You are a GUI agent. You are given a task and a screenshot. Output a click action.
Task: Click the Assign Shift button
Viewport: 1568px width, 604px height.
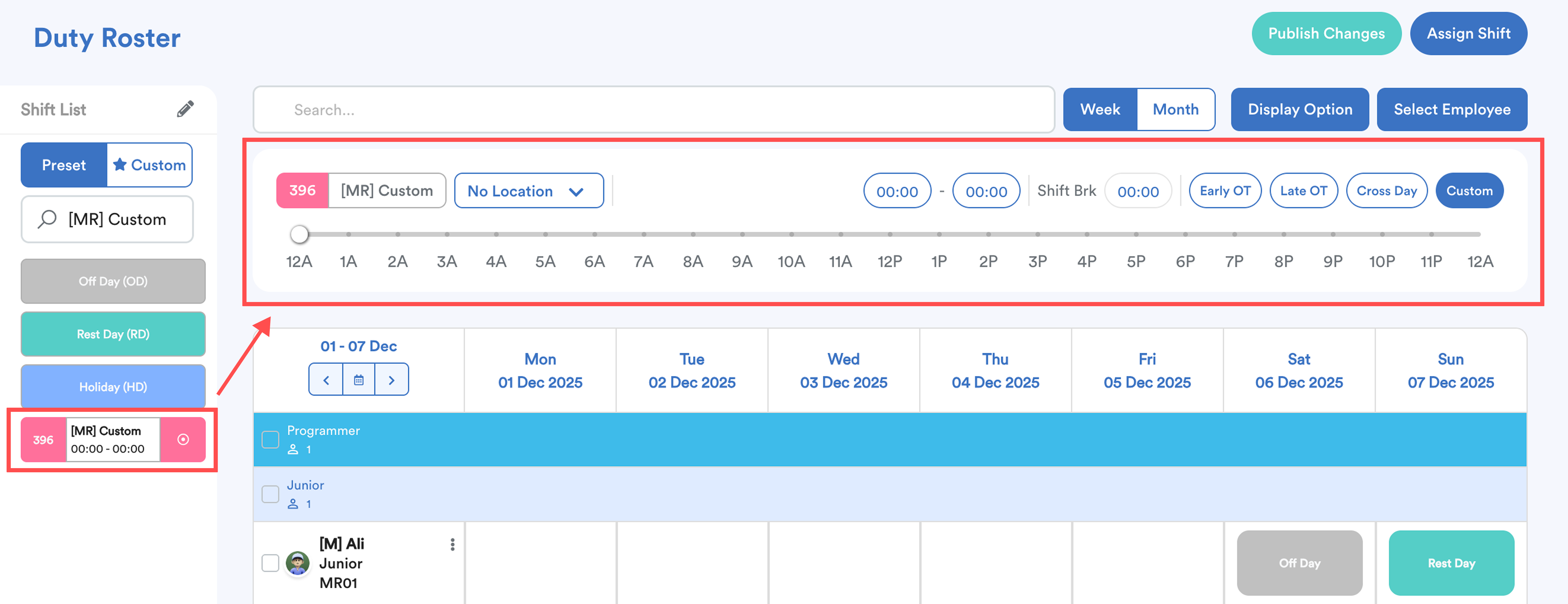coord(1468,34)
